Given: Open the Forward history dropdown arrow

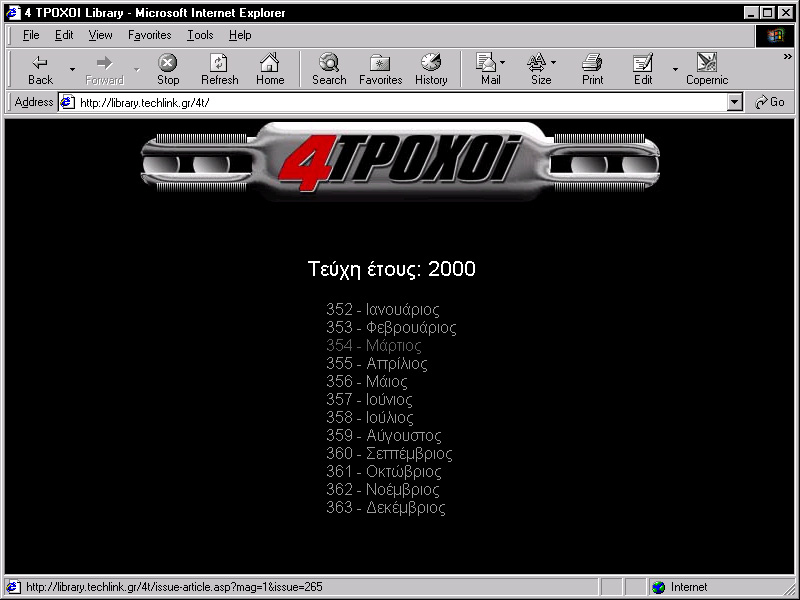Looking at the screenshot, I should pyautogui.click(x=136, y=69).
